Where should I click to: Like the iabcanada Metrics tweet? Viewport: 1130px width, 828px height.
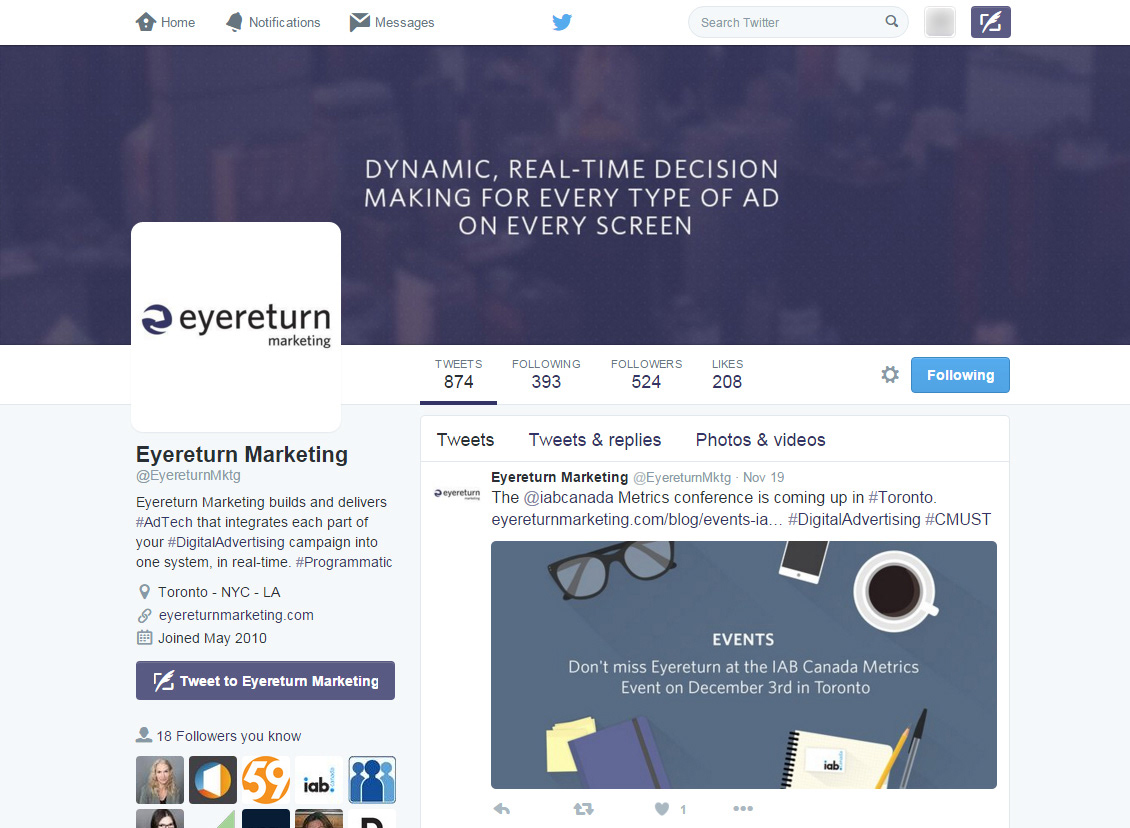pyautogui.click(x=662, y=809)
